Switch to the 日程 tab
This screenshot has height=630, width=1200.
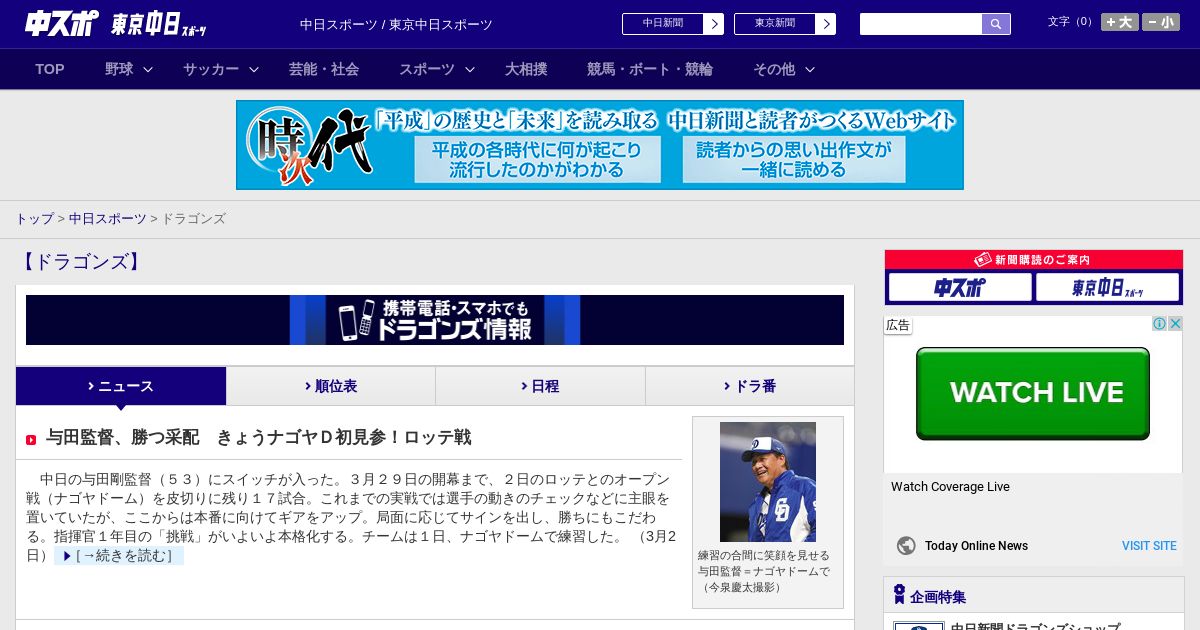pyautogui.click(x=540, y=386)
